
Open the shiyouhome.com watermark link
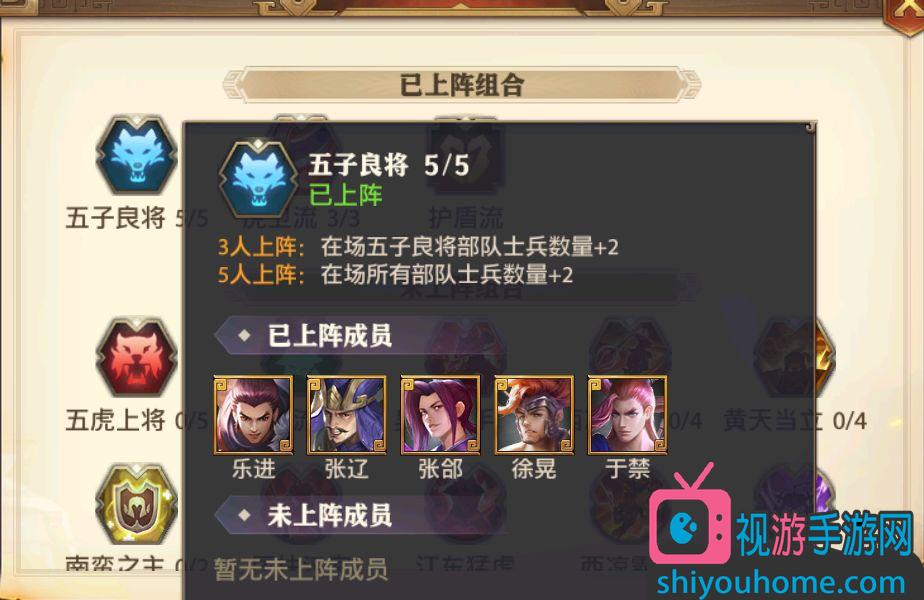pyautogui.click(x=781, y=582)
